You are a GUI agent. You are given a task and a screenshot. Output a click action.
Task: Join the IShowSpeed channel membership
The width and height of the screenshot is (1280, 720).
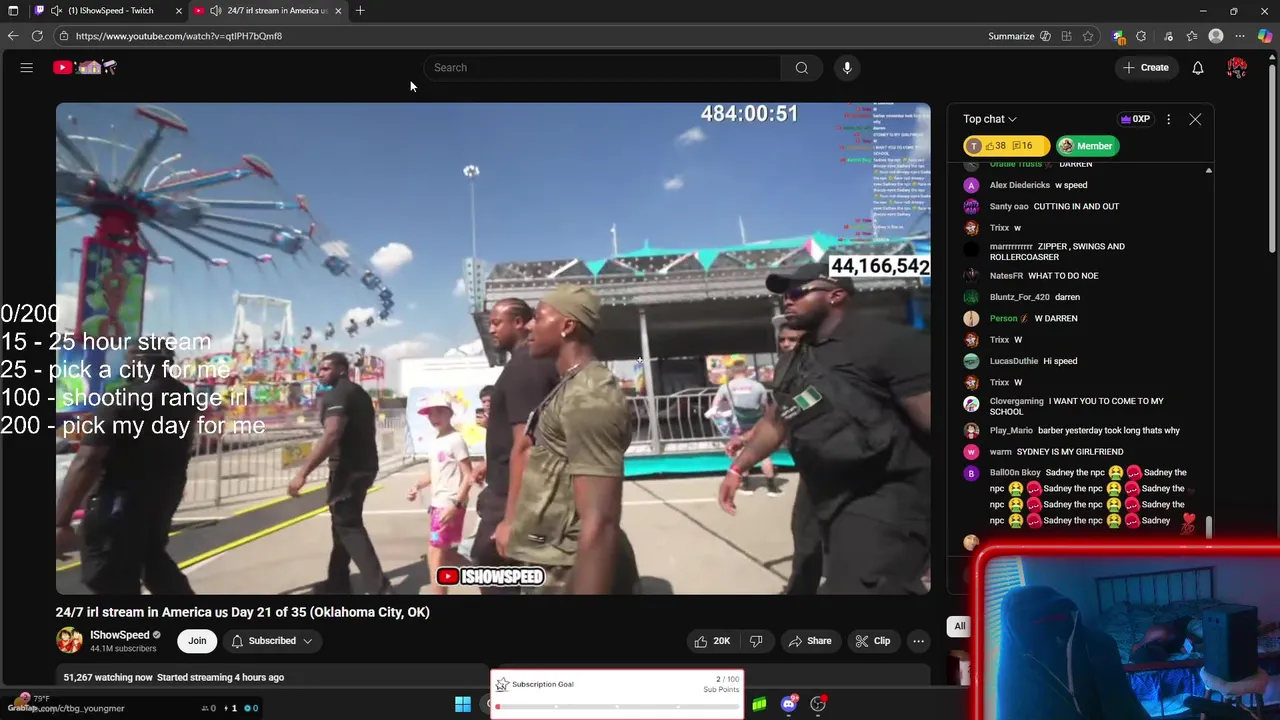[x=197, y=641]
